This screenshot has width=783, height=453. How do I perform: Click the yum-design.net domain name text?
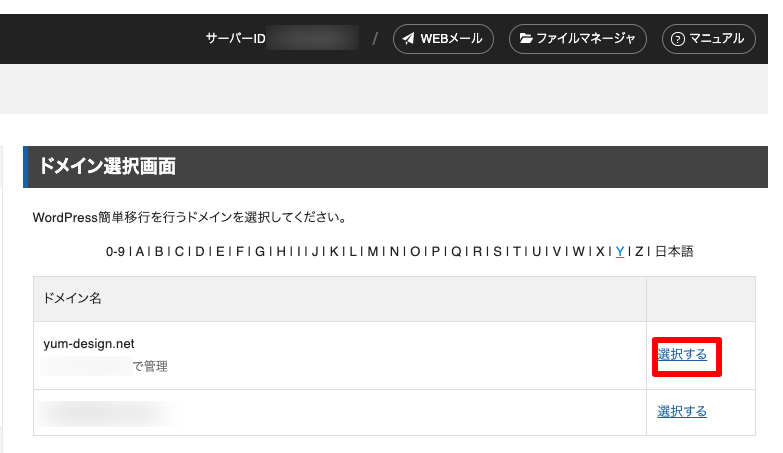click(89, 344)
